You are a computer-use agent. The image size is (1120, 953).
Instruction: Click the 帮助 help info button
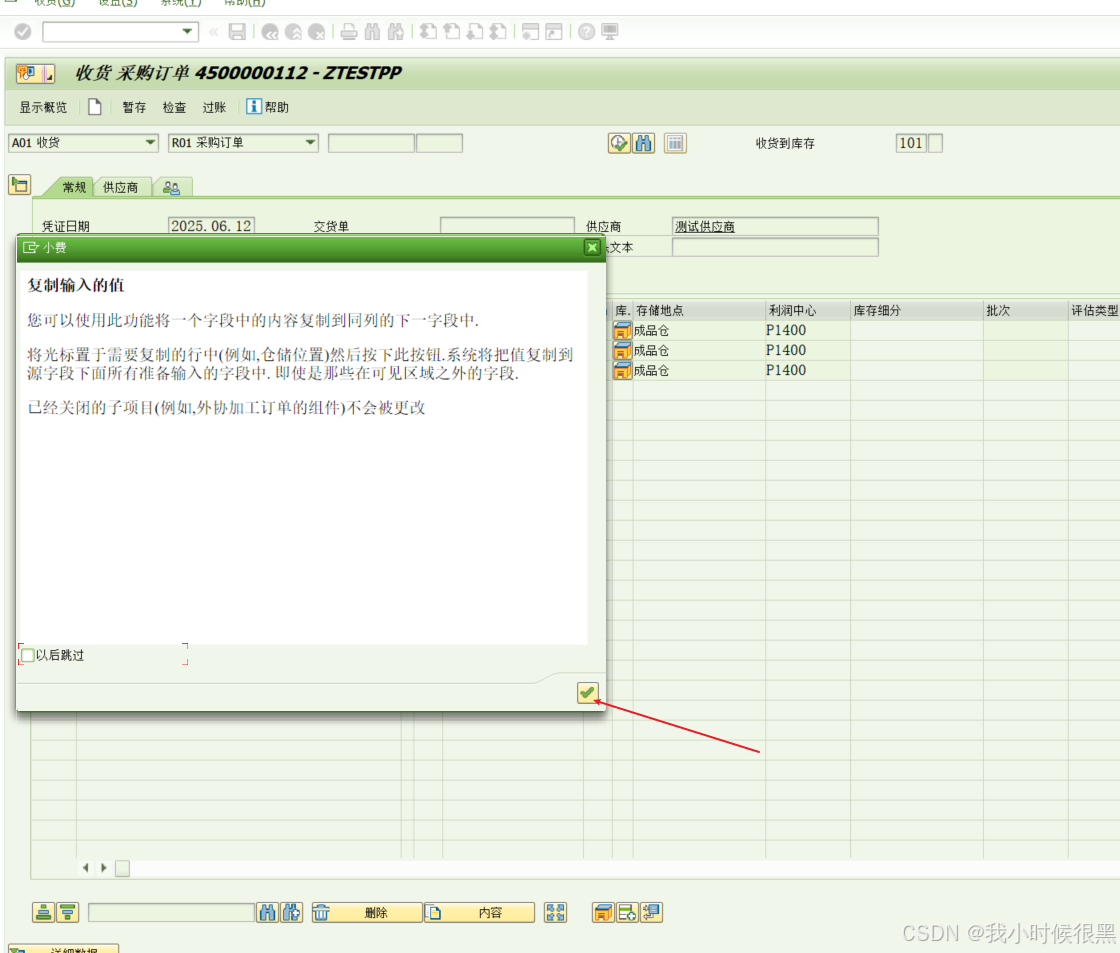(267, 107)
